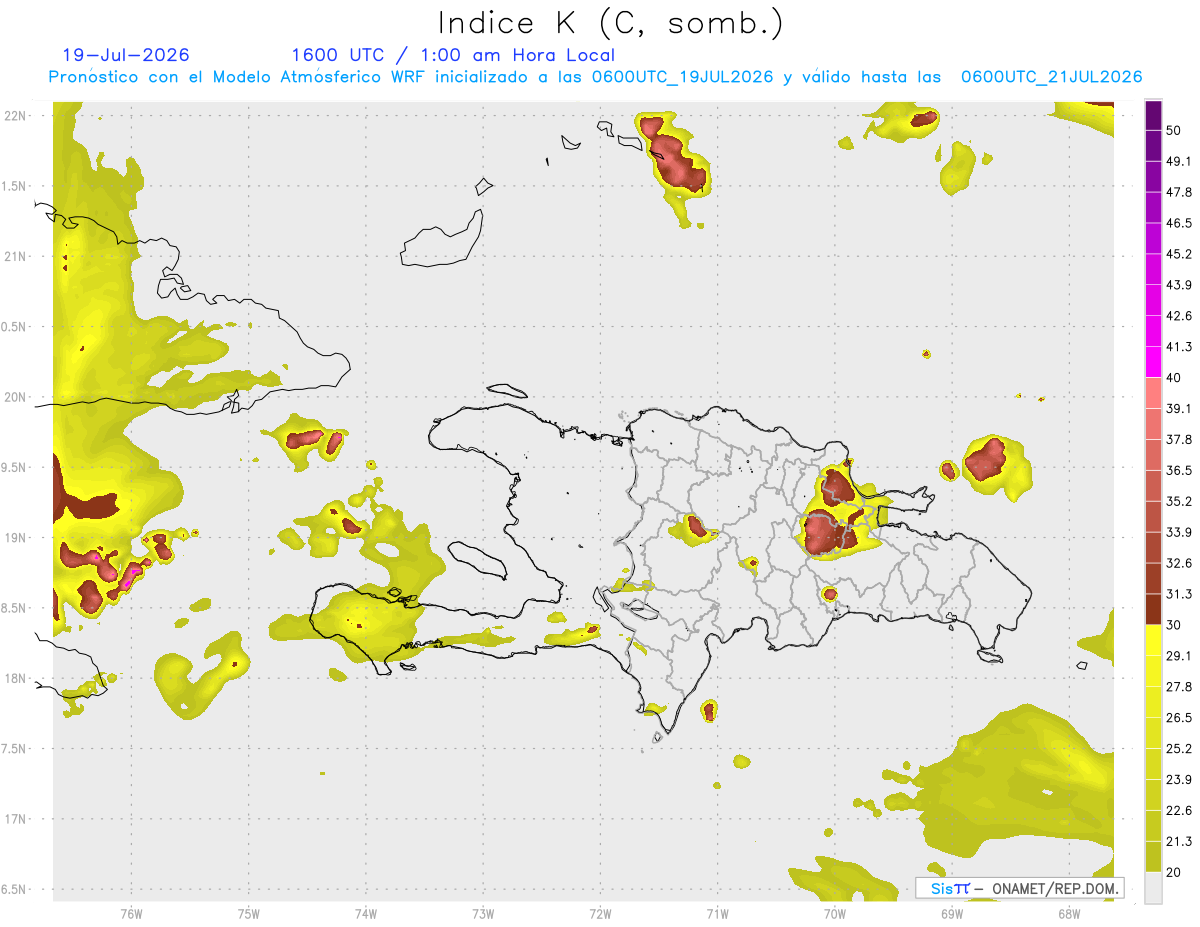This screenshot has width=1200, height=927.
Task: Click the "45.2" color scale value
Action: tap(1180, 254)
